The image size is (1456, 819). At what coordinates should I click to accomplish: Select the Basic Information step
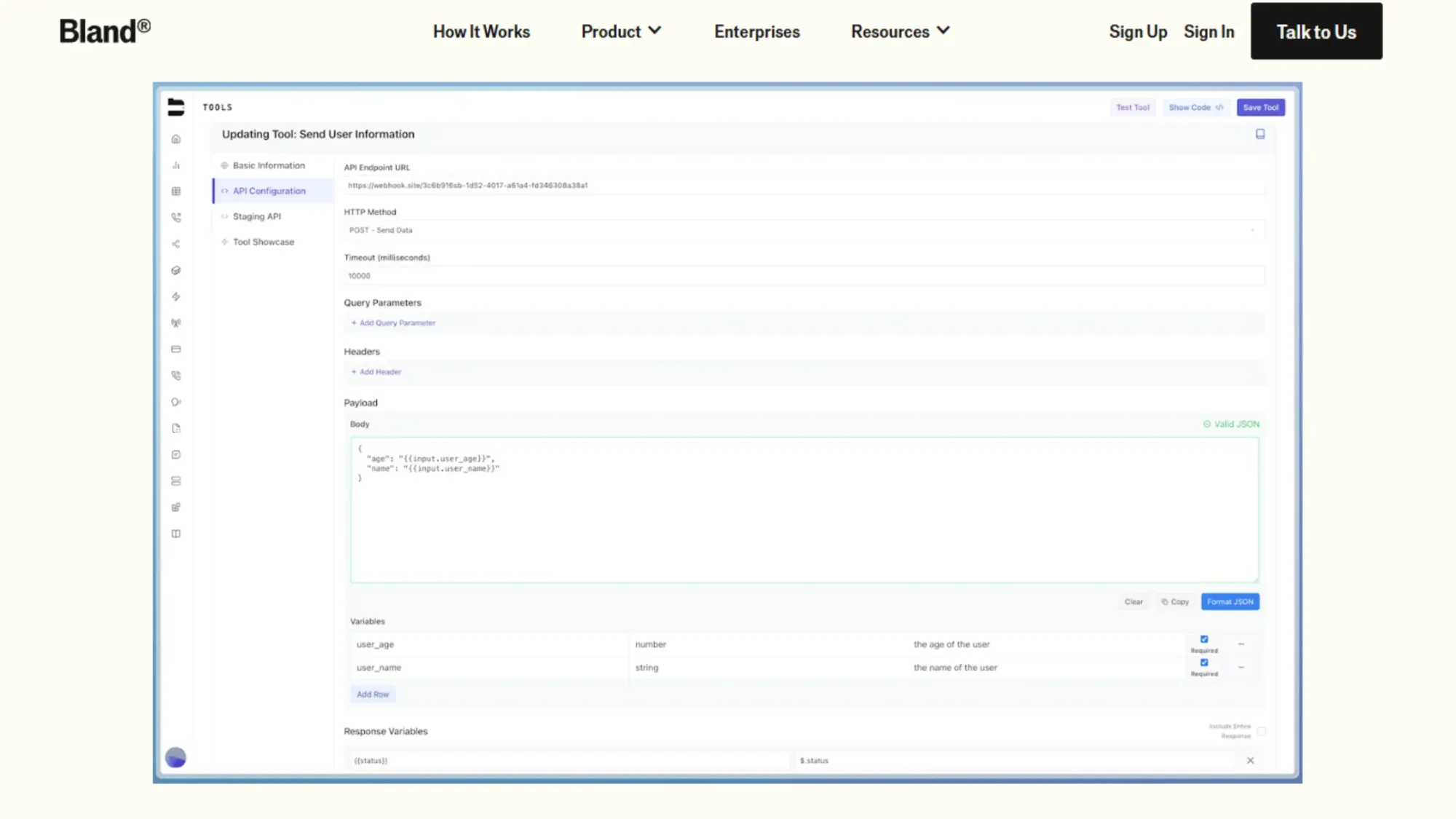click(268, 165)
